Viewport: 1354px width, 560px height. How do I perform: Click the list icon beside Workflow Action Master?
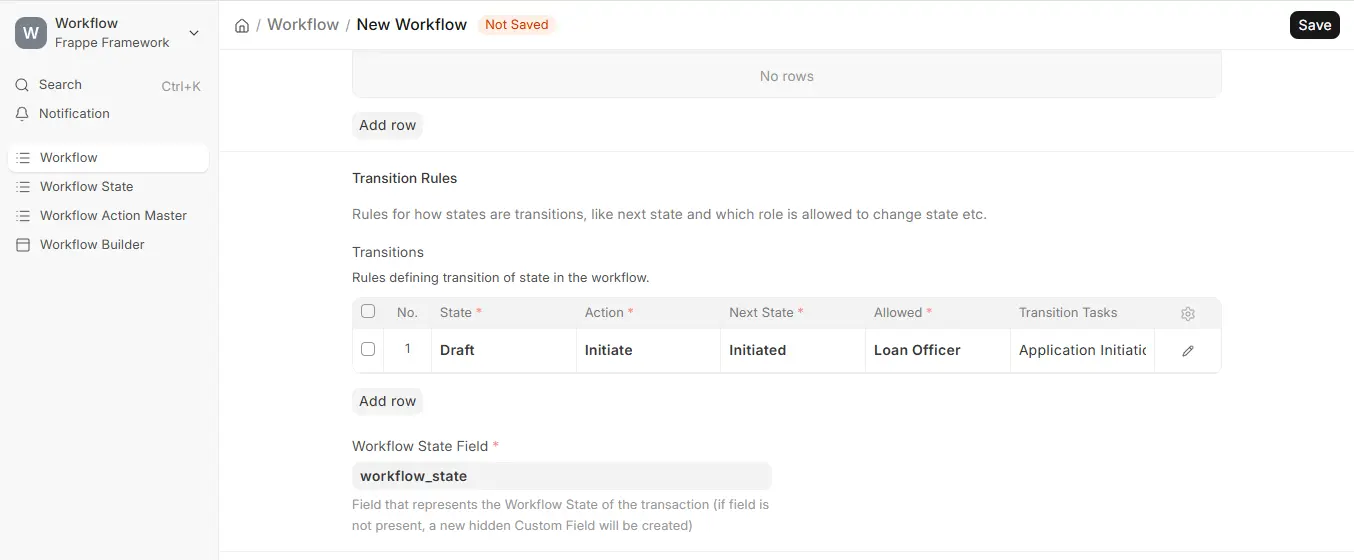pos(23,216)
